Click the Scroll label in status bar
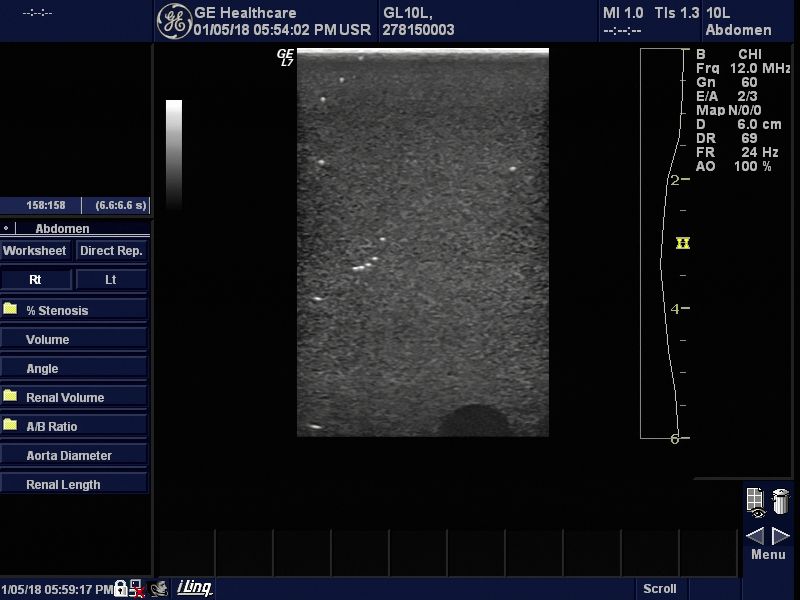800x600 pixels. point(660,589)
